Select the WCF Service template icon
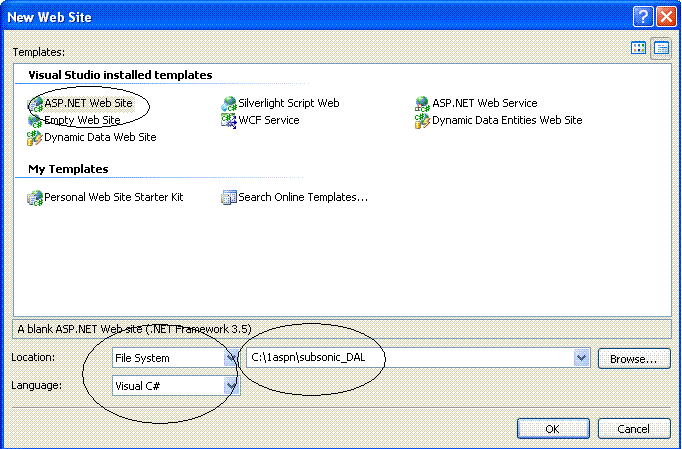This screenshot has height=449, width=682. coord(229,121)
